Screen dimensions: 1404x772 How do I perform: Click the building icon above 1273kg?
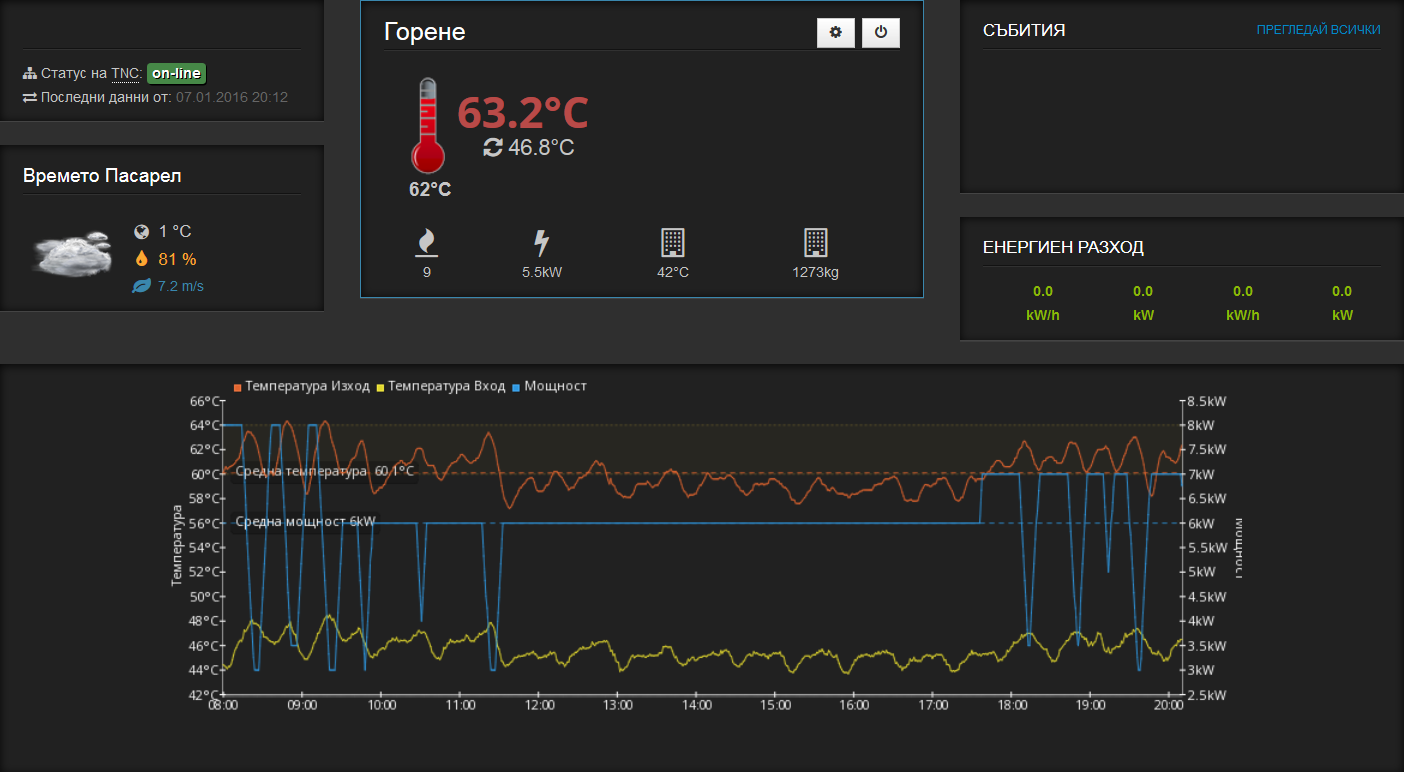pyautogui.click(x=816, y=243)
